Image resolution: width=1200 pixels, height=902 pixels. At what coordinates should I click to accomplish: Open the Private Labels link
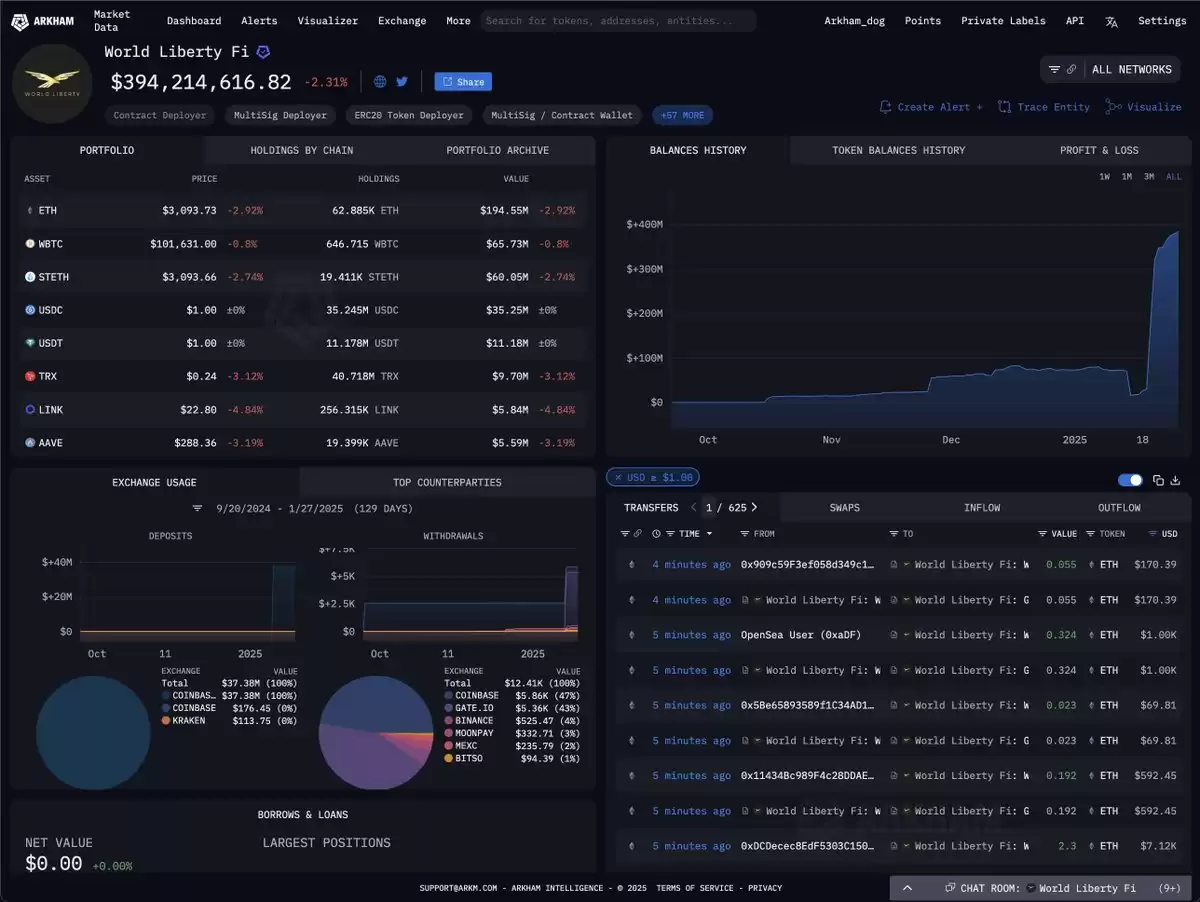1003,21
